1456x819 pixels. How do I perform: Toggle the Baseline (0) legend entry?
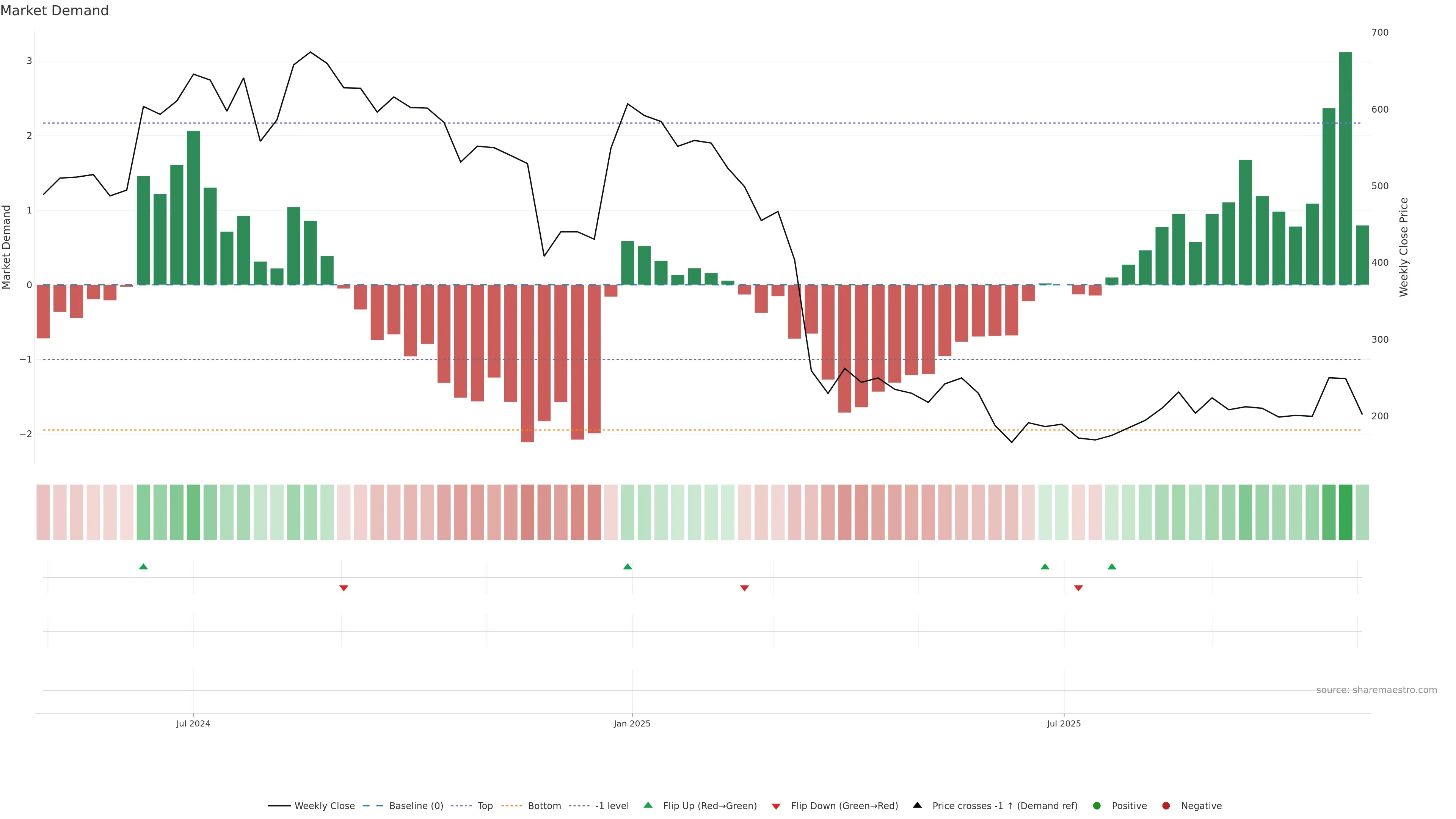pyautogui.click(x=416, y=806)
